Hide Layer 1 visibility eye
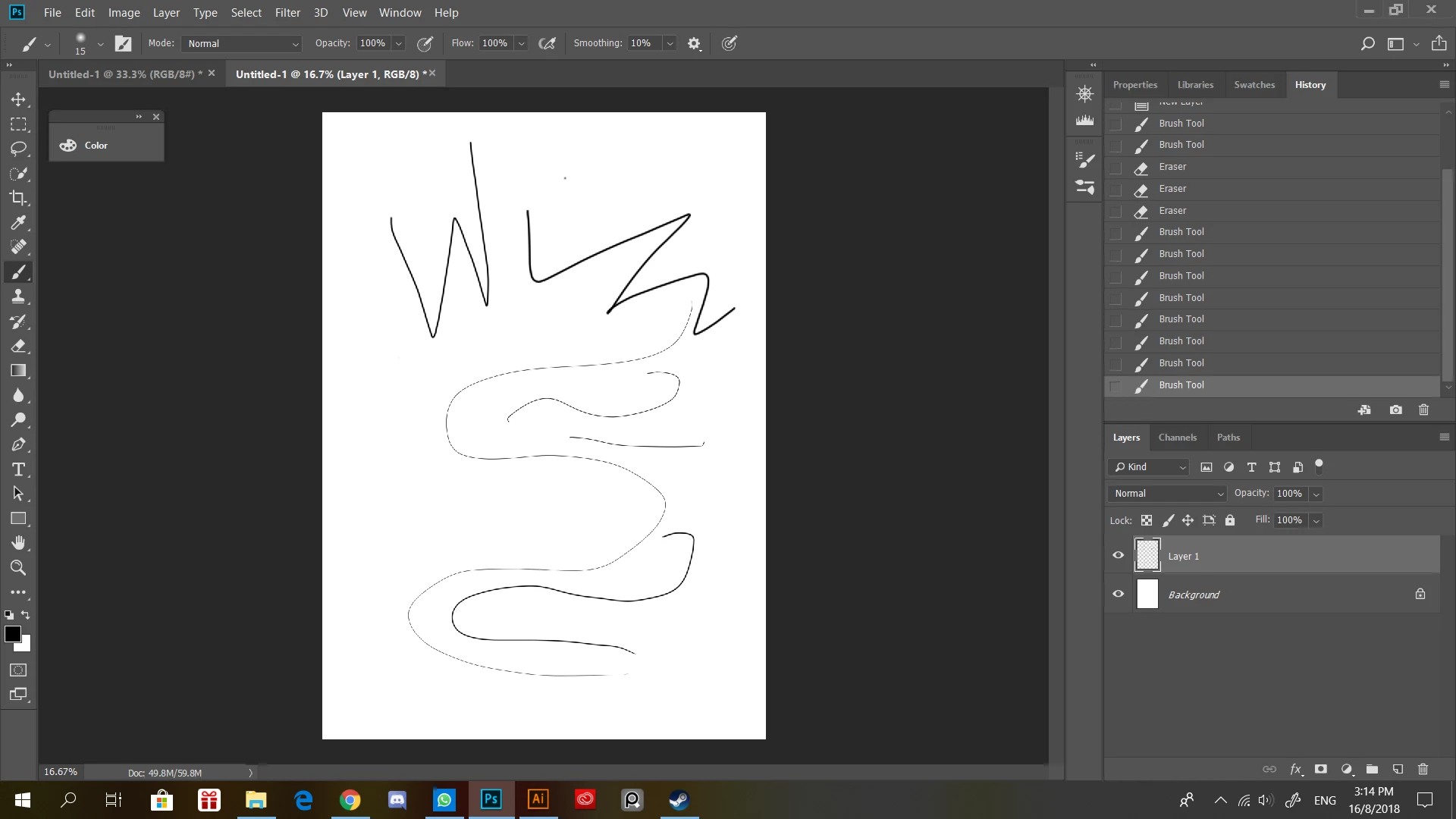 (x=1118, y=555)
